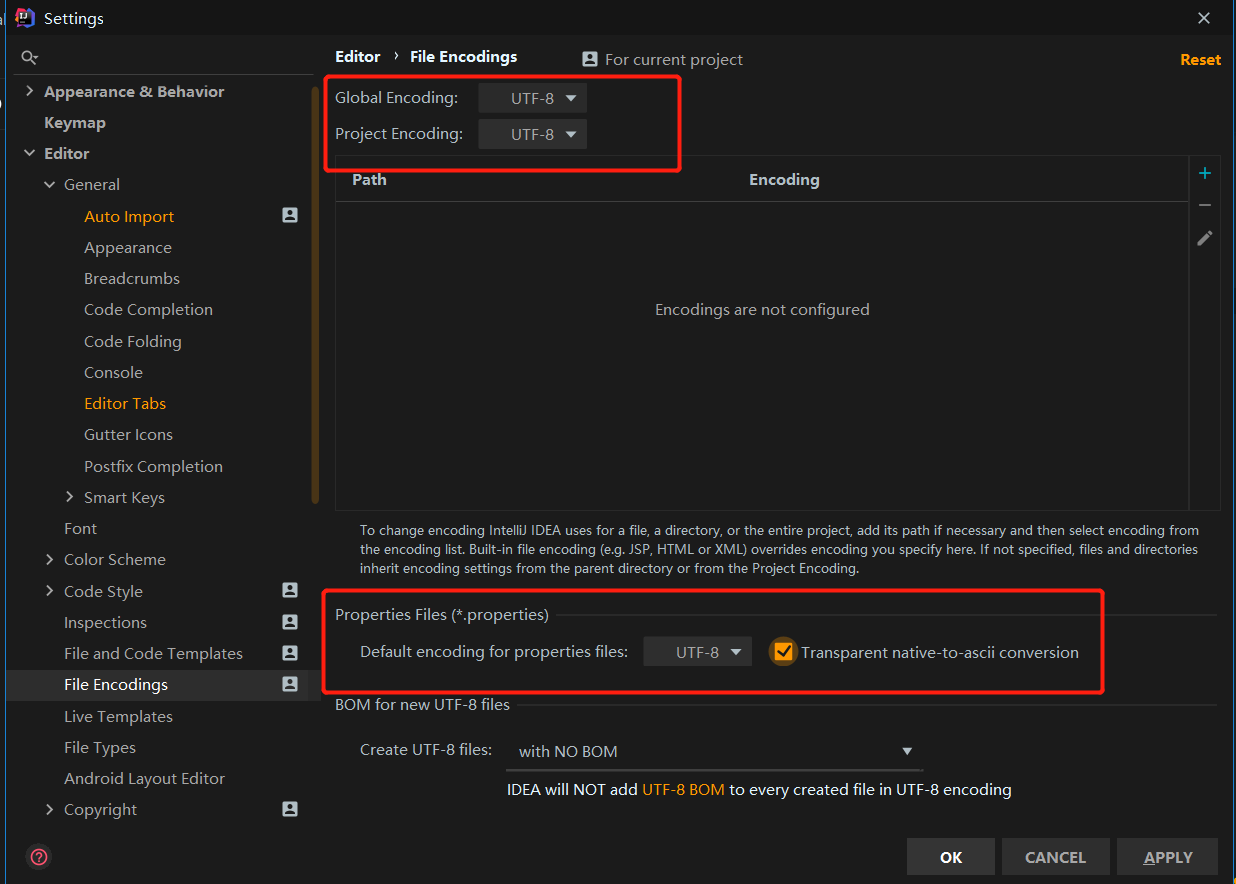Open Postfix Completion settings
This screenshot has height=884, width=1236.
coord(153,466)
